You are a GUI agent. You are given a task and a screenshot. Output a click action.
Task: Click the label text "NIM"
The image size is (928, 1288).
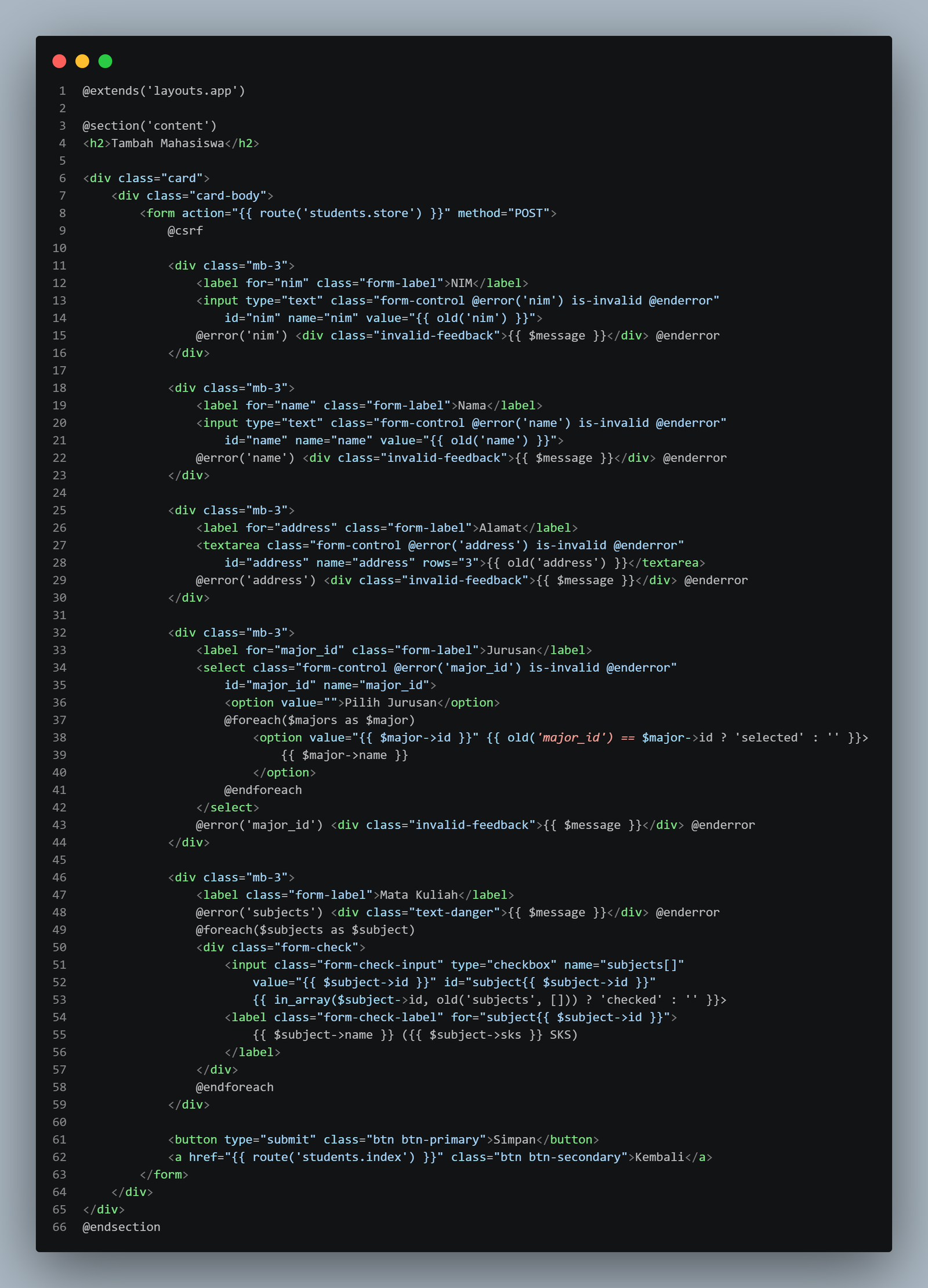point(462,283)
